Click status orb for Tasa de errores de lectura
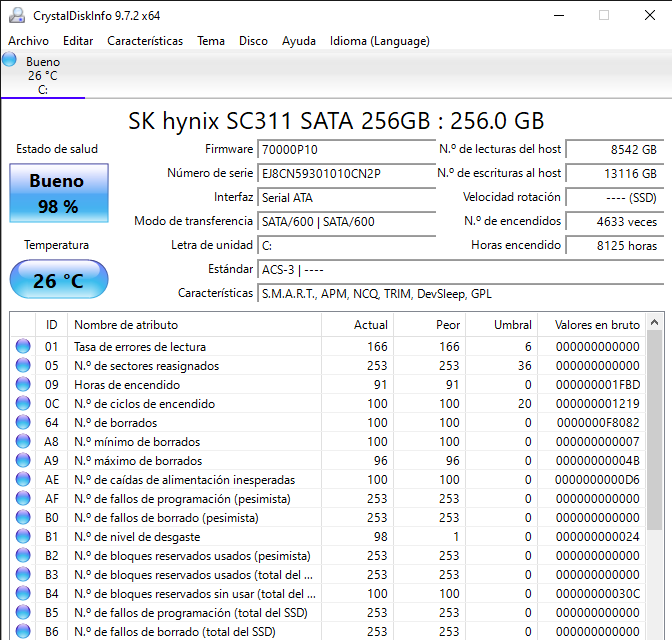This screenshot has height=640, width=672. pos(23,347)
